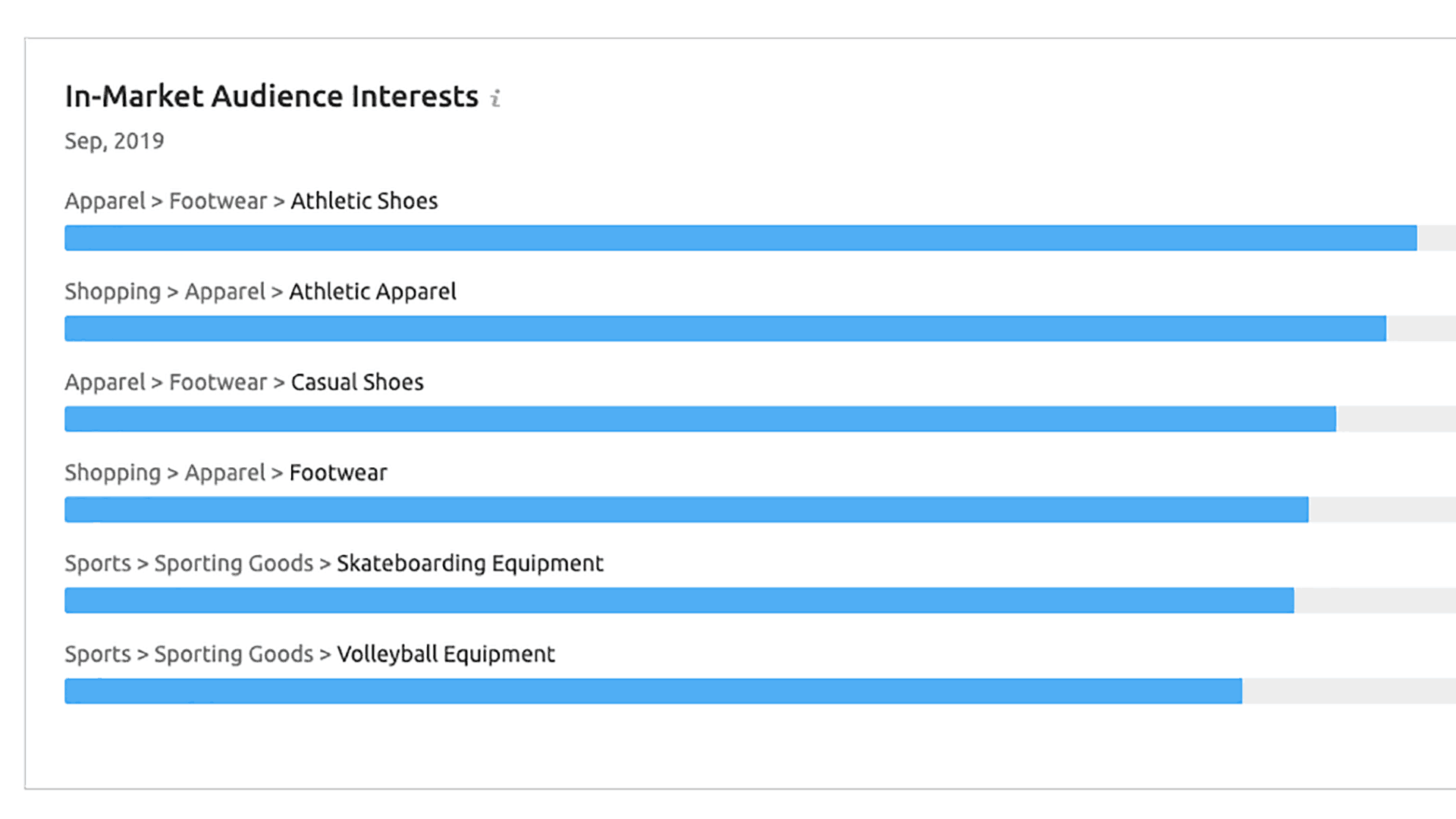Click the Skateboarding Equipment label

(469, 563)
